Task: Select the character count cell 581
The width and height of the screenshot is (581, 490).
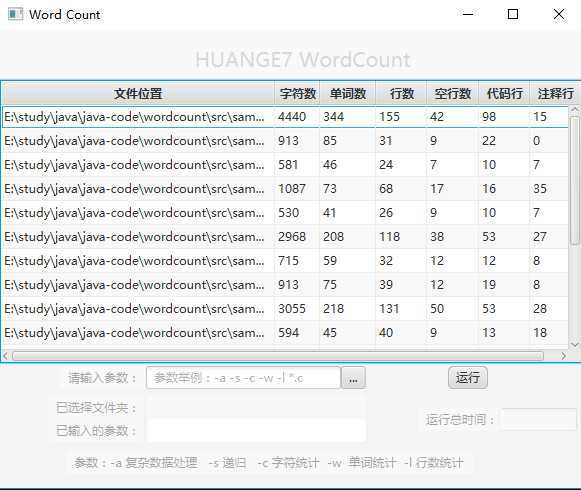Action: tap(297, 165)
